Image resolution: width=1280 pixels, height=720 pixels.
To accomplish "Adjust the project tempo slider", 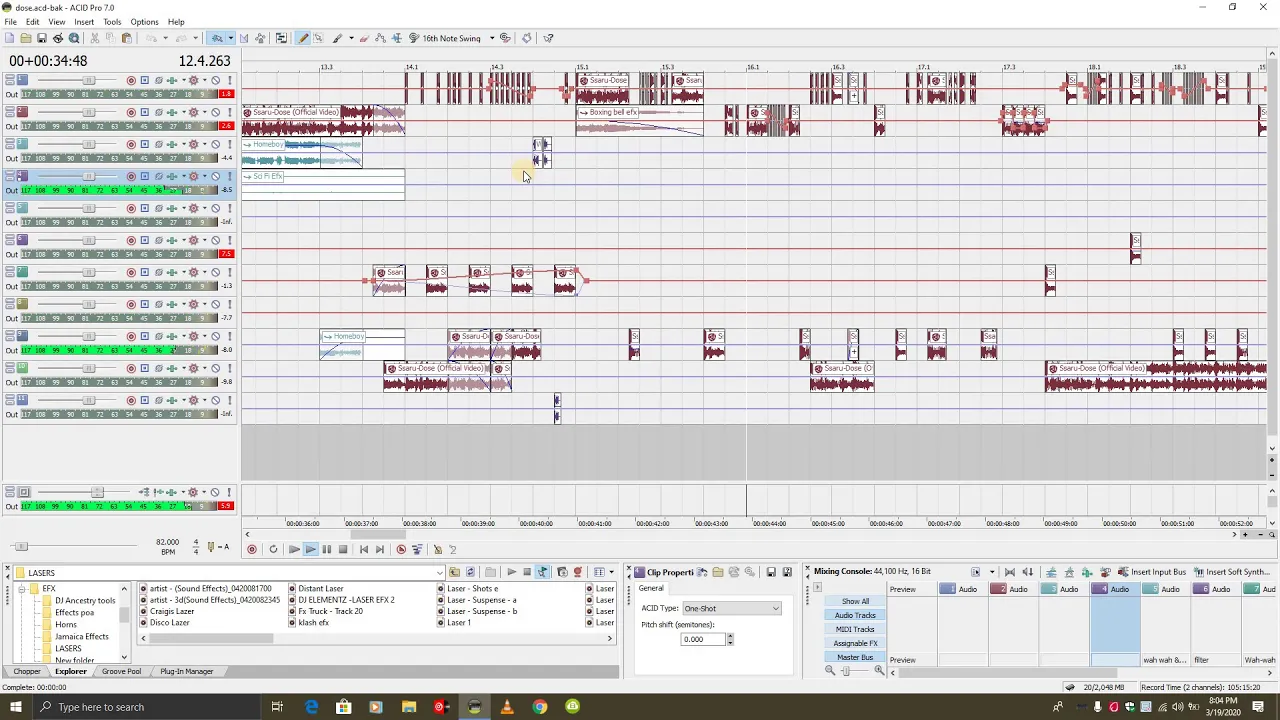I will tap(20, 546).
